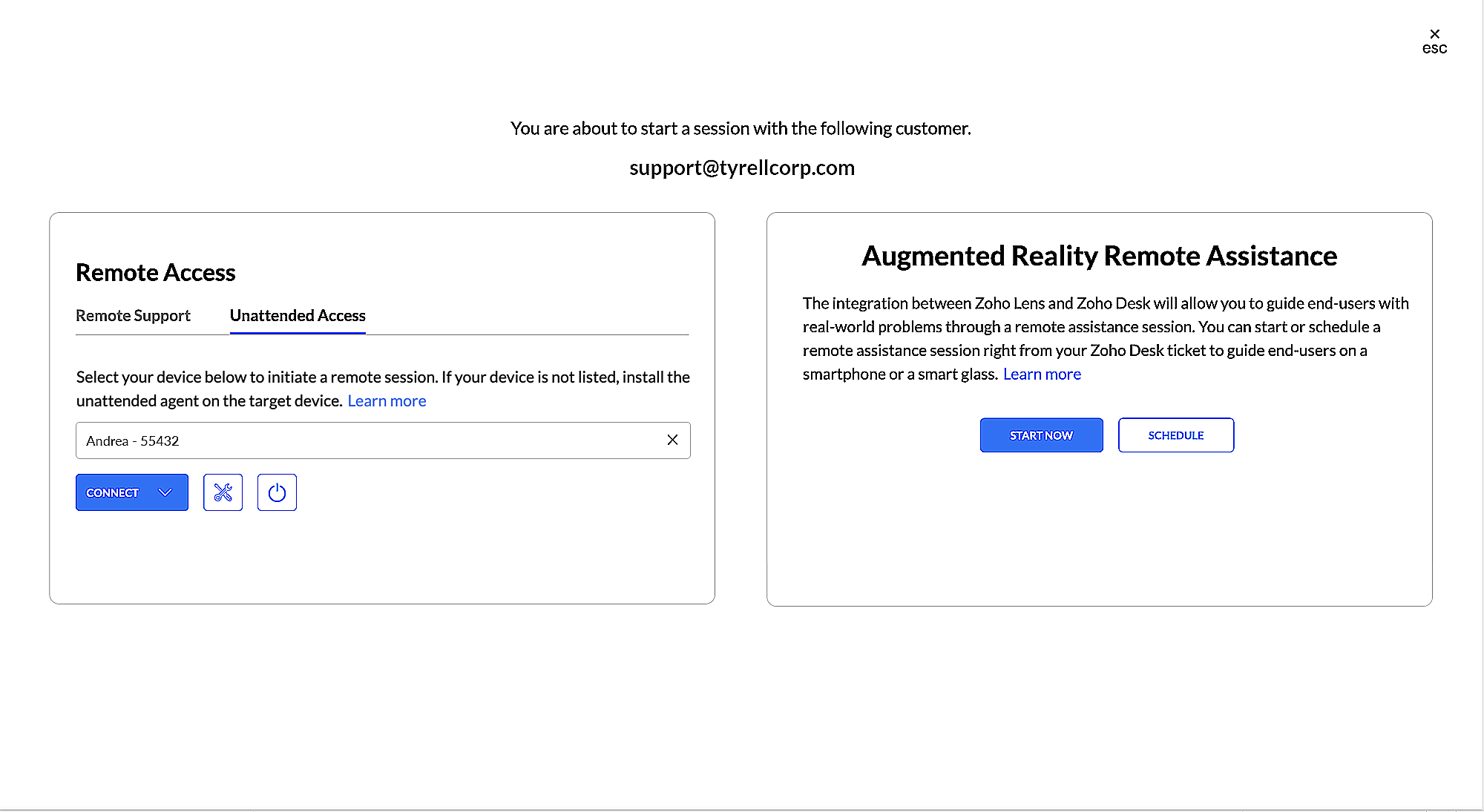Click the Augmented Reality Remote Assistance heading
This screenshot has width=1484, height=812.
[1099, 256]
